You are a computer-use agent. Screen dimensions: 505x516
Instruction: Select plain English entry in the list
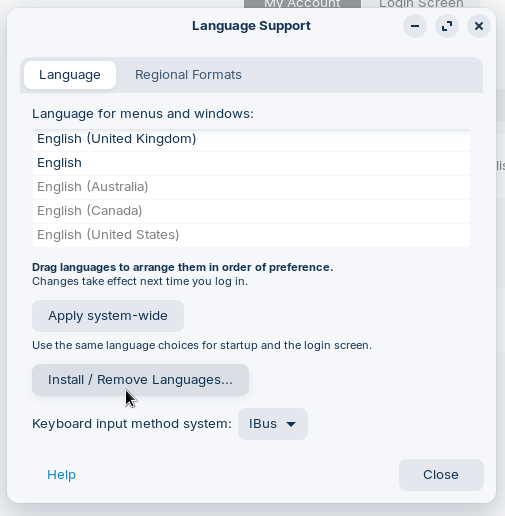251,163
